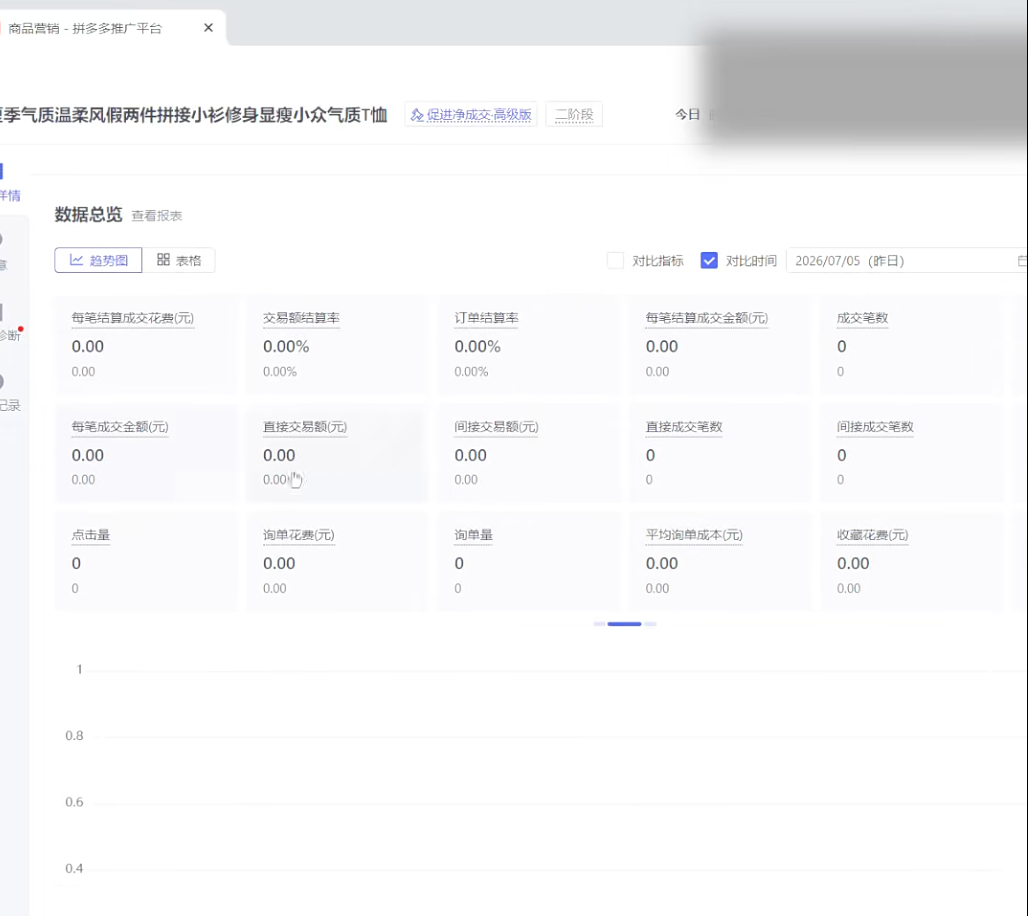Open the 2026/07/05 (昨日) comparison date field
This screenshot has height=916, width=1028.
tap(906, 261)
